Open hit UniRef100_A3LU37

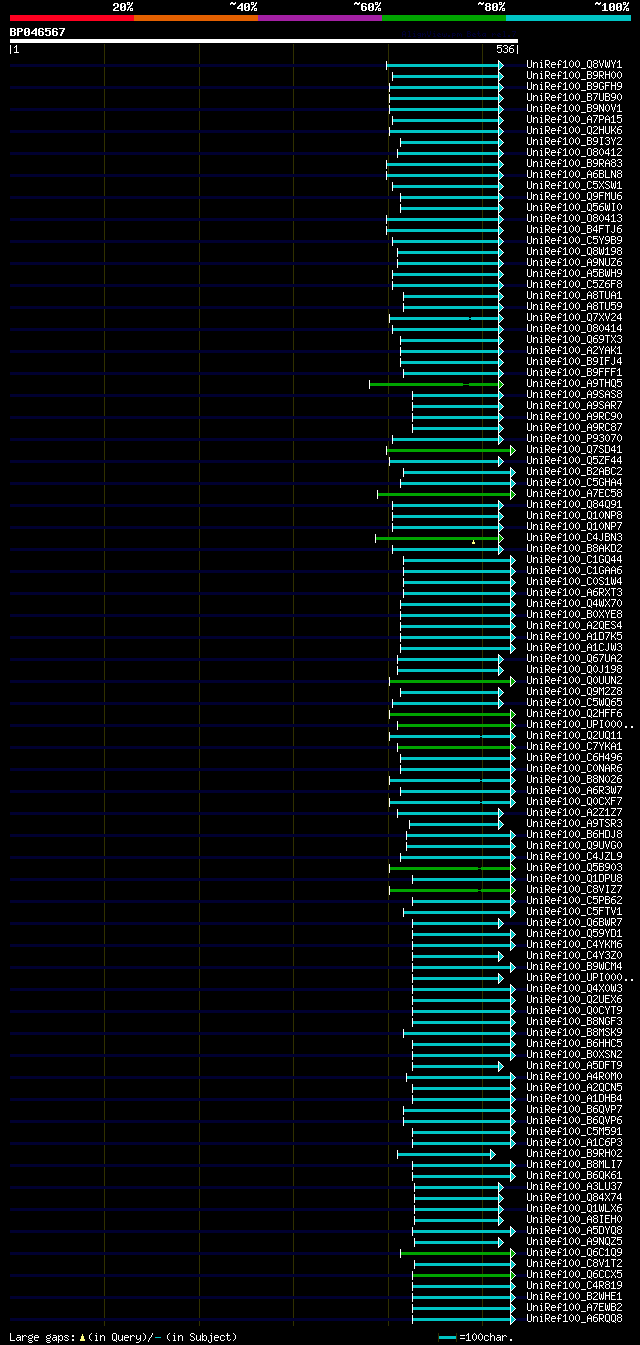574,1186
